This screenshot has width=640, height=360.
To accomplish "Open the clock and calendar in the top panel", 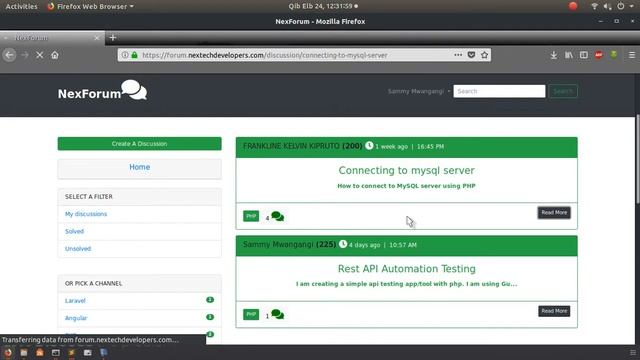I will (323, 6).
